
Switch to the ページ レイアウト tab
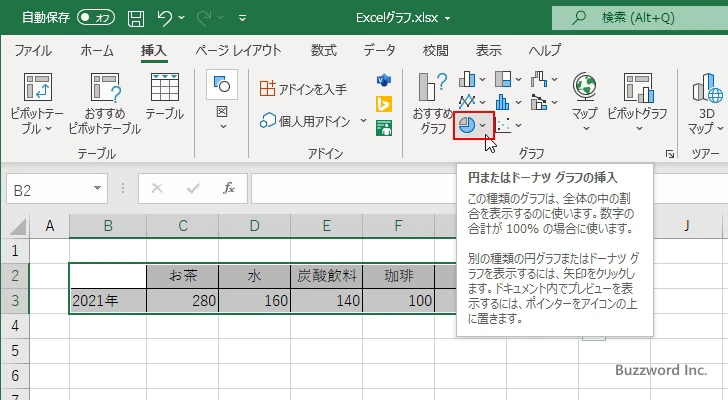tap(238, 50)
